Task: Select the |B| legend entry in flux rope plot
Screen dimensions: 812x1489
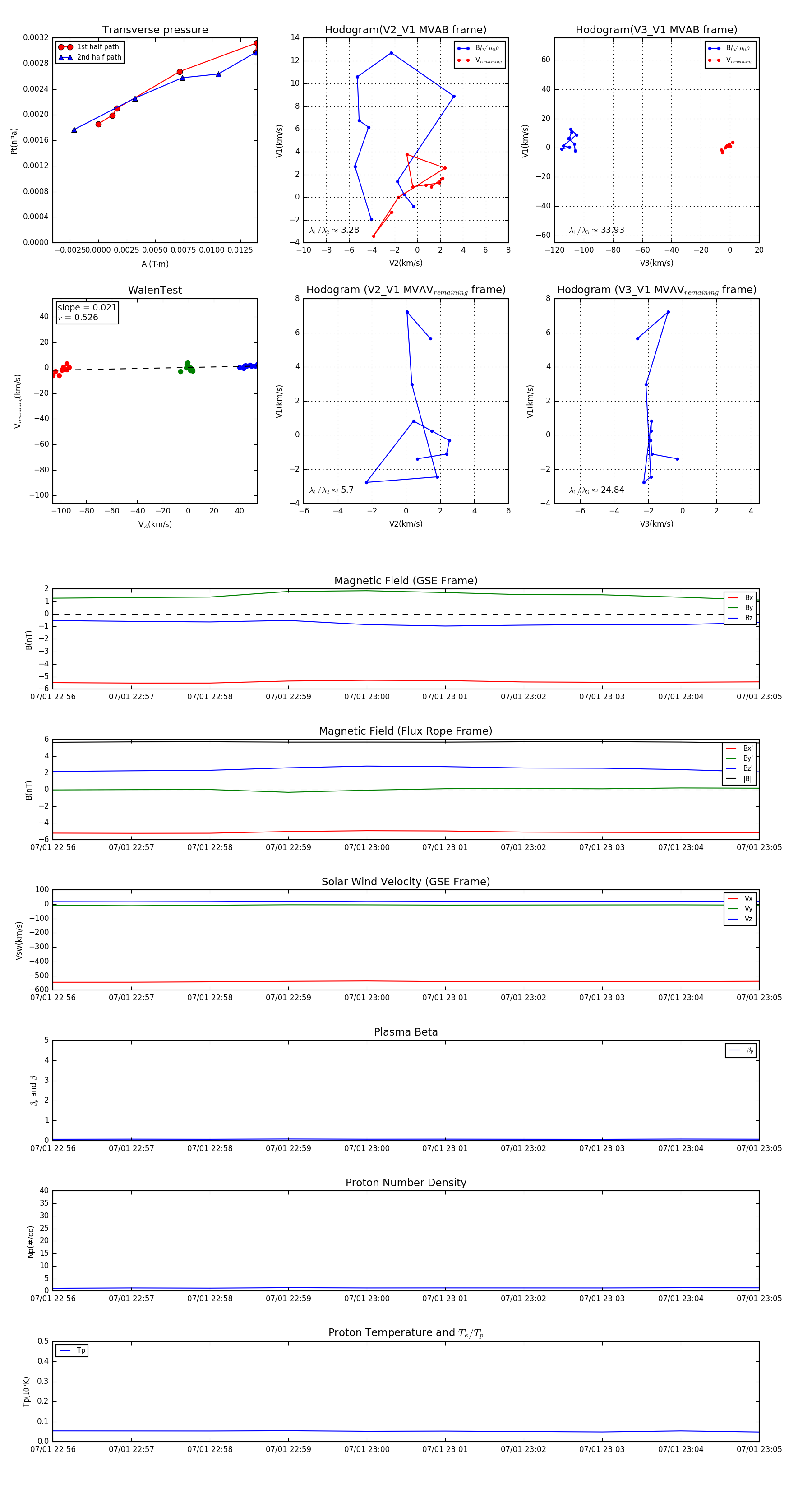Action: 739,779
